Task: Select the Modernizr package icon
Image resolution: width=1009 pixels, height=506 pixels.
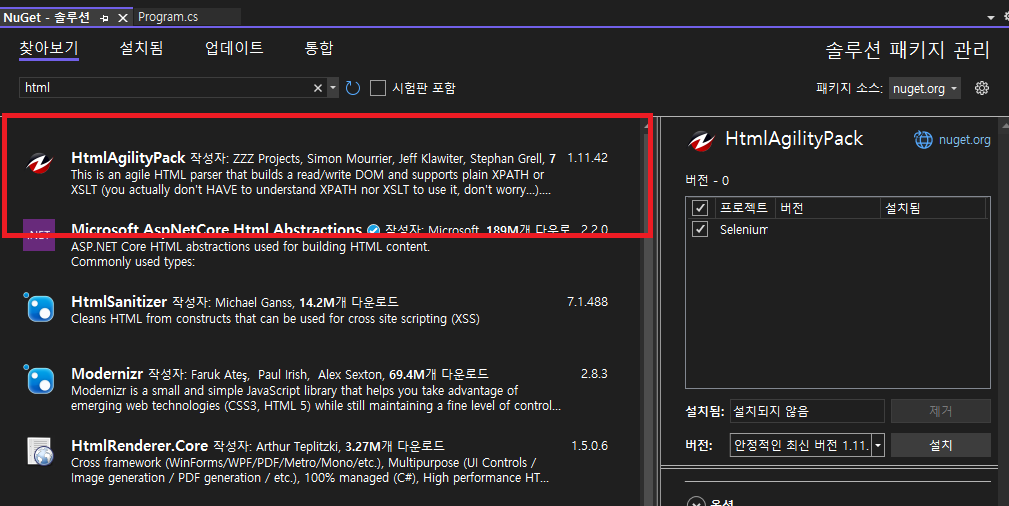Action: click(x=39, y=379)
